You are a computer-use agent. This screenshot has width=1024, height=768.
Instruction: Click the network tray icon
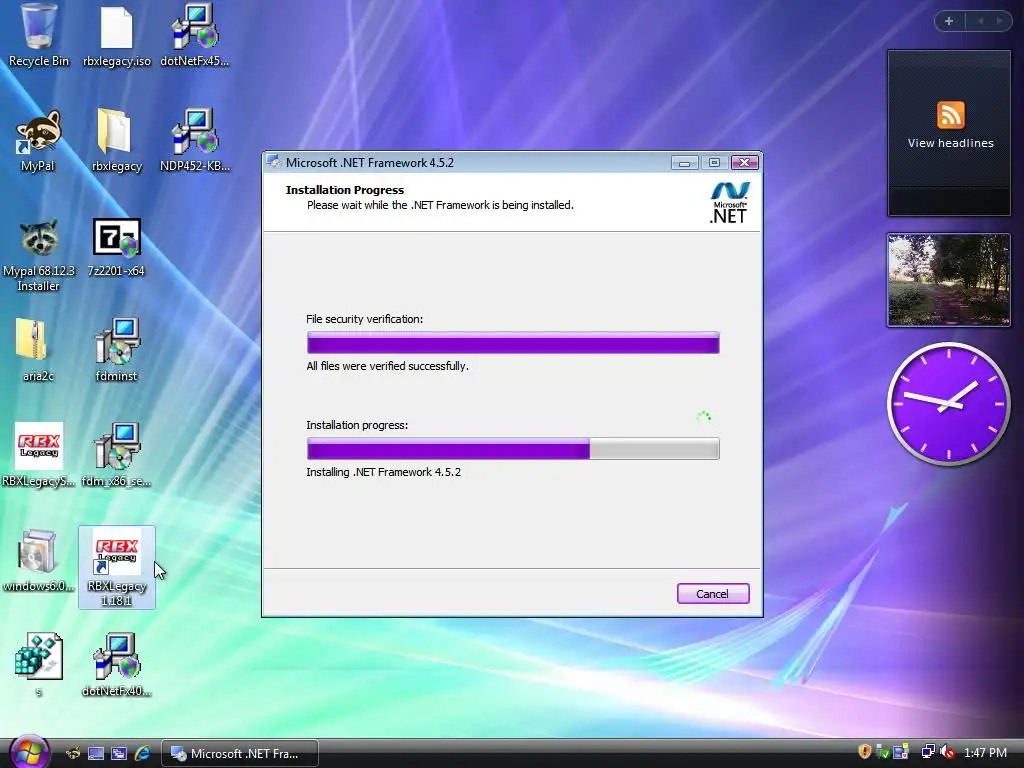pyautogui.click(x=927, y=752)
